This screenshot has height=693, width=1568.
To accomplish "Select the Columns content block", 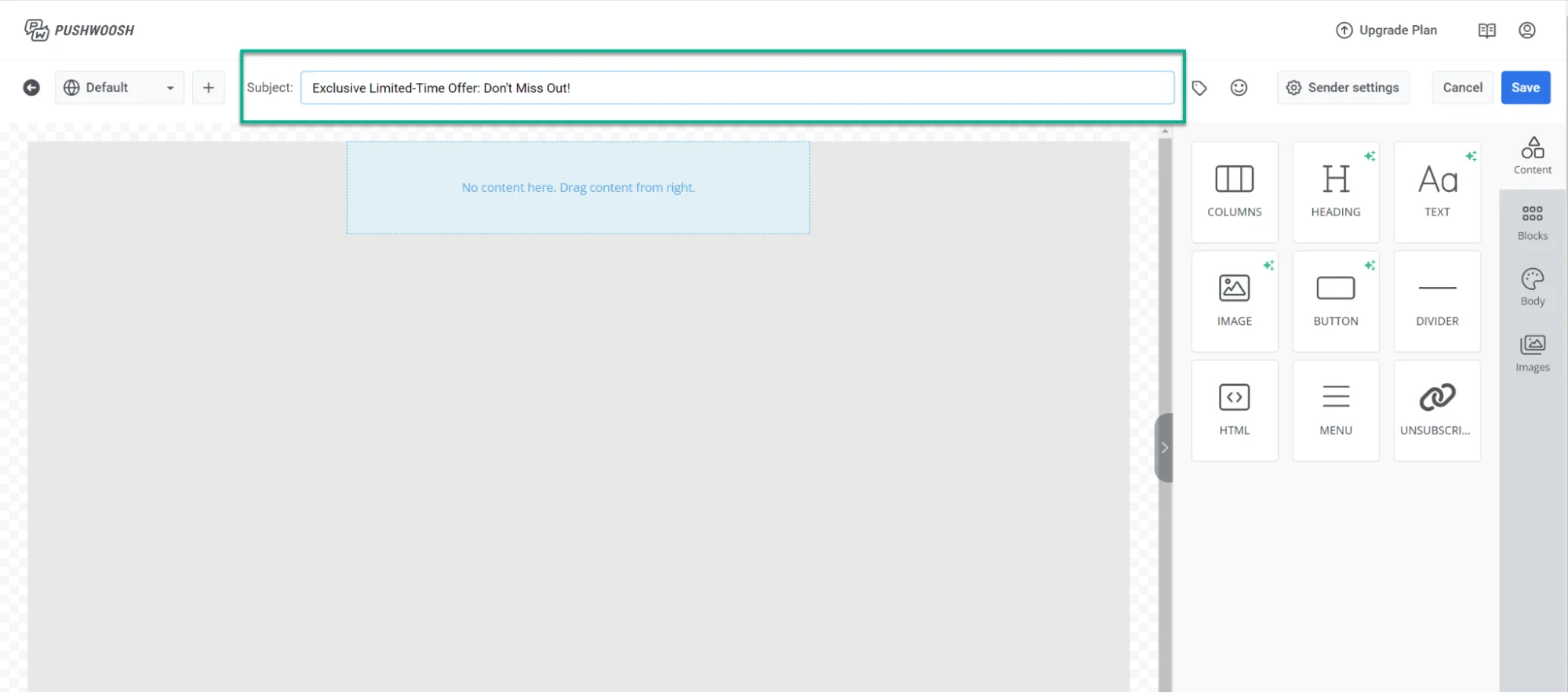I will [1234, 191].
